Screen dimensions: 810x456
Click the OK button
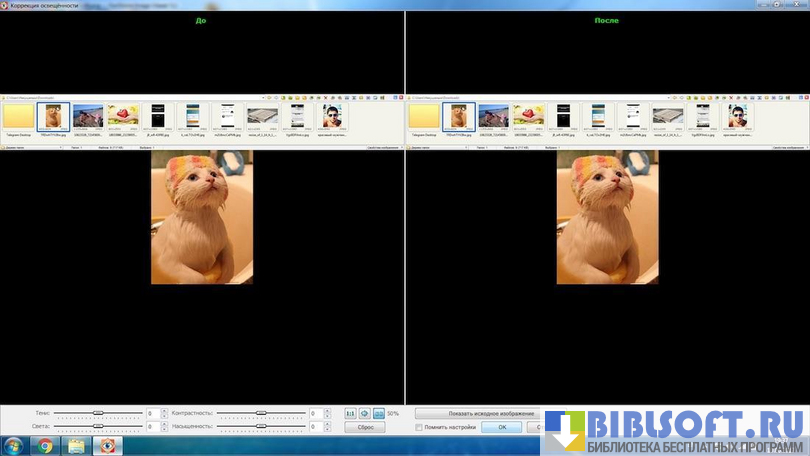502,428
